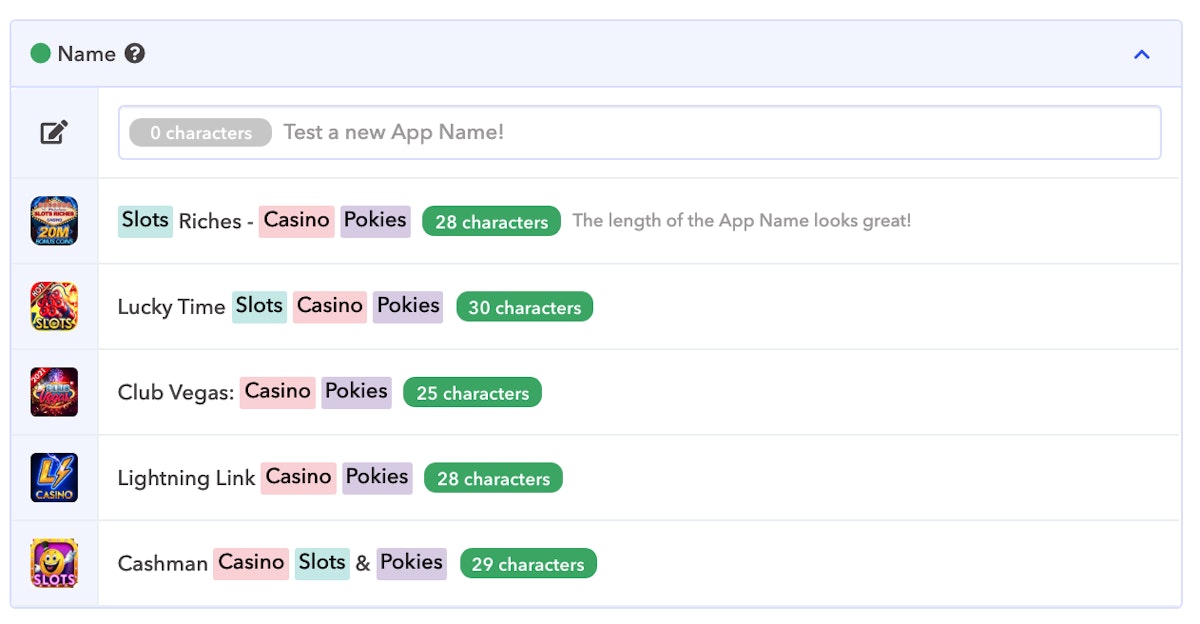Screen dimensions: 1200x624
Task: Open the Lucky Time Slots app icon
Action: coord(54,306)
